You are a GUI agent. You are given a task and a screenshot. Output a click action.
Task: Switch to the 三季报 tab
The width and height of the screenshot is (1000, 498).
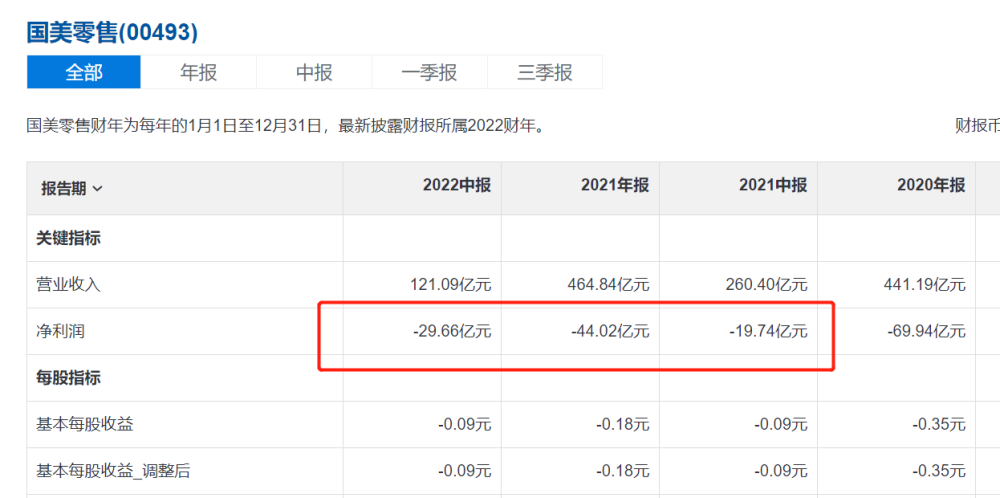[x=545, y=72]
